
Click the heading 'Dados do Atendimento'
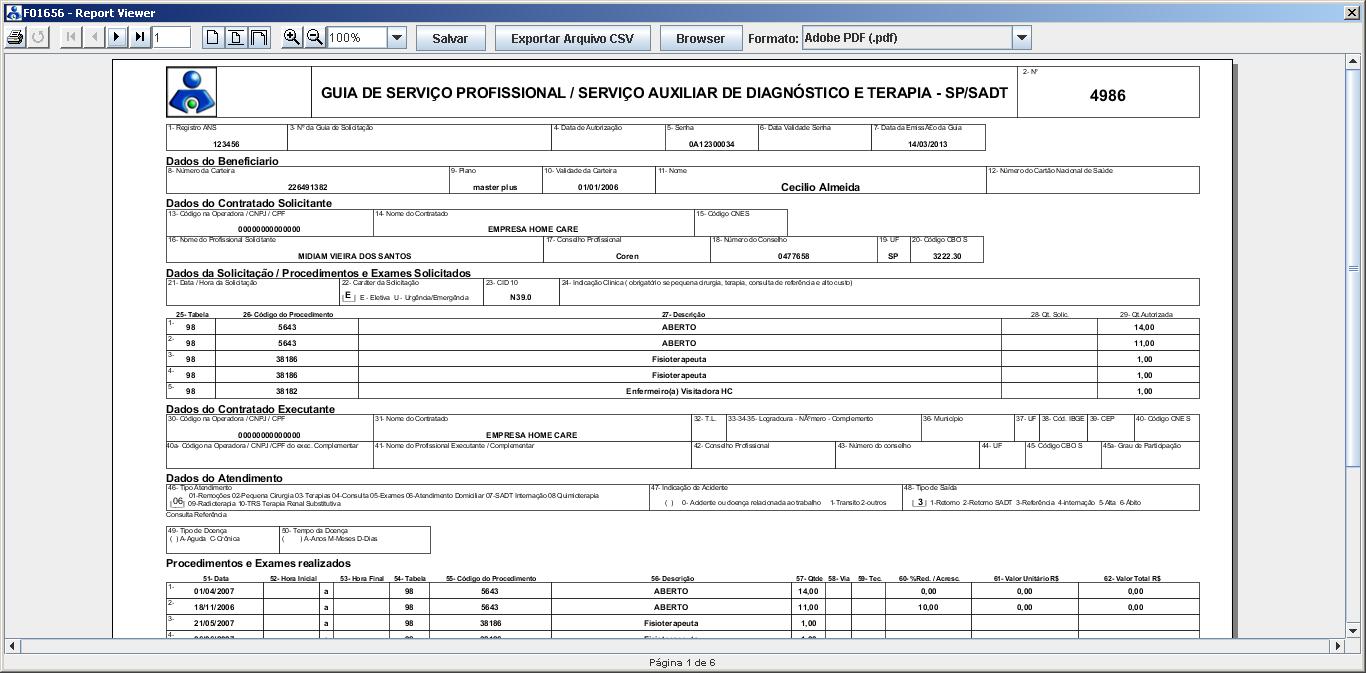pos(224,478)
